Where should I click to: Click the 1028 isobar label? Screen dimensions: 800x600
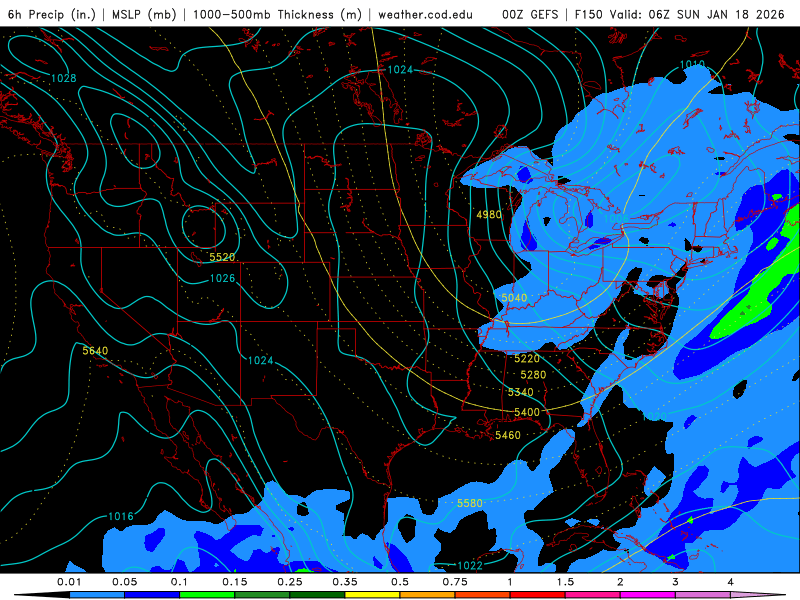(64, 78)
